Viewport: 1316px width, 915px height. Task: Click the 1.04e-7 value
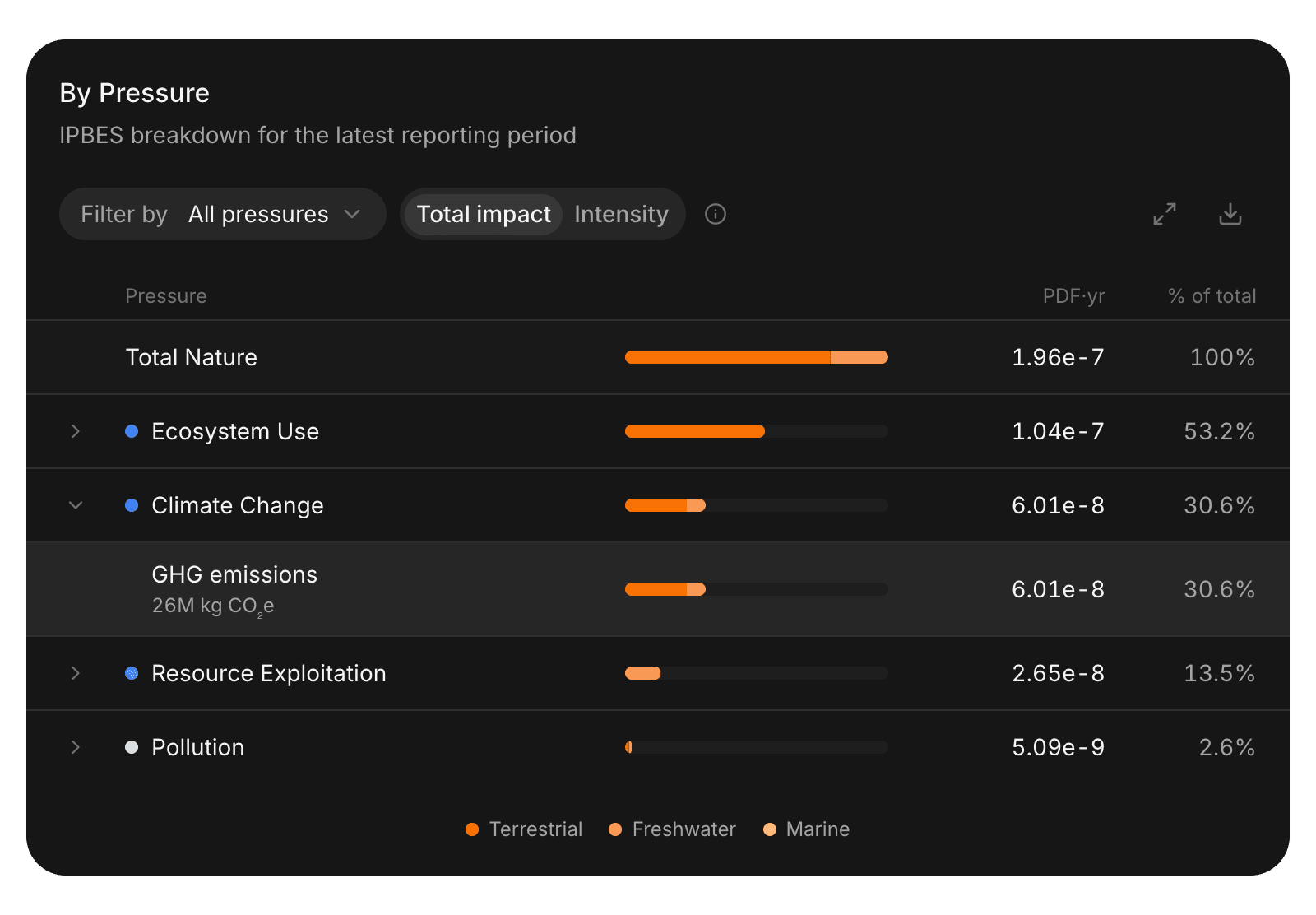[x=1058, y=431]
